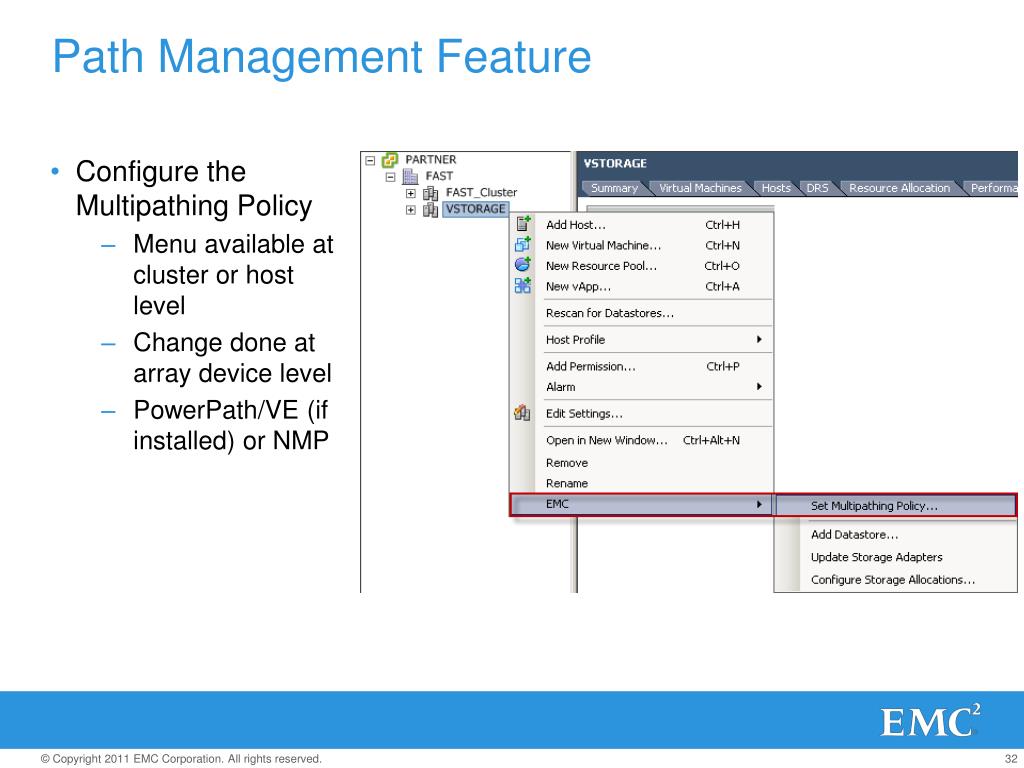Viewport: 1024px width, 768px height.
Task: Click the PARTNER vCenter server icon
Action: coord(390,159)
